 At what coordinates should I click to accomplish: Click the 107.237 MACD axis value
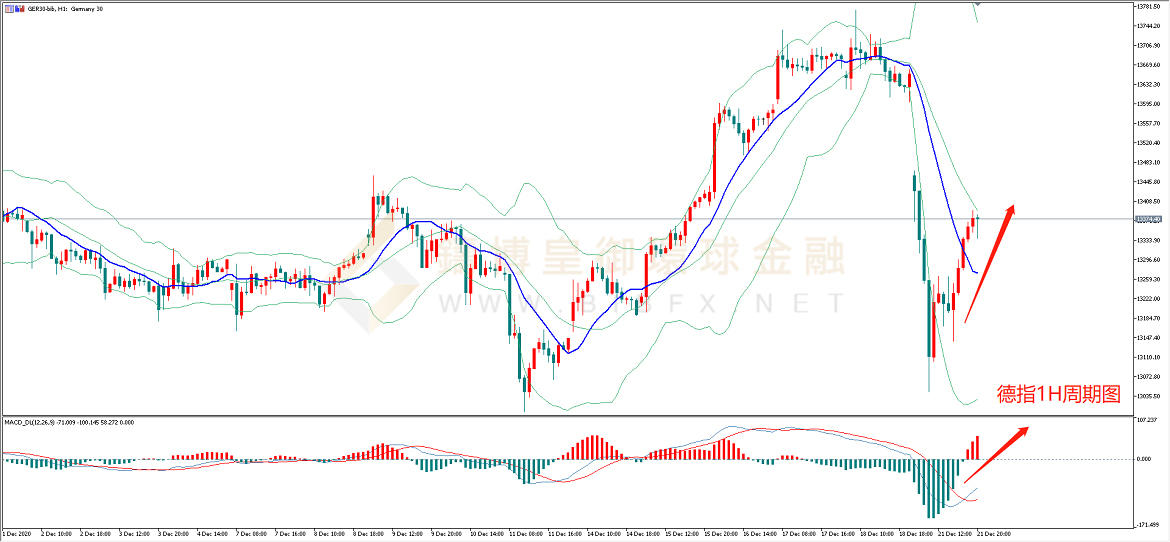(1146, 420)
